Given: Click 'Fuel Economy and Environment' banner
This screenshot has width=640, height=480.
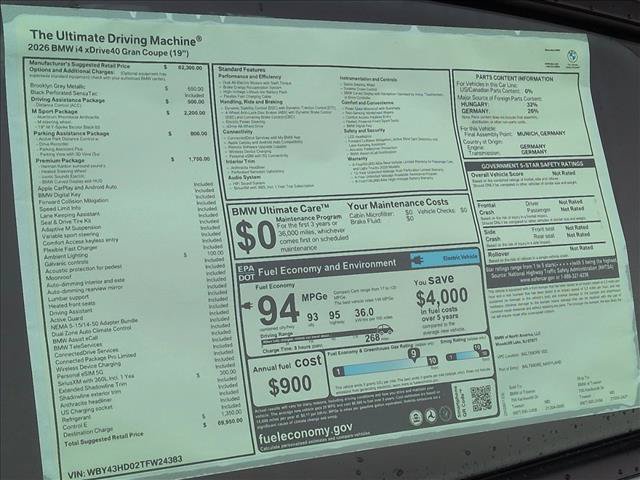Looking at the screenshot, I should point(327,267).
